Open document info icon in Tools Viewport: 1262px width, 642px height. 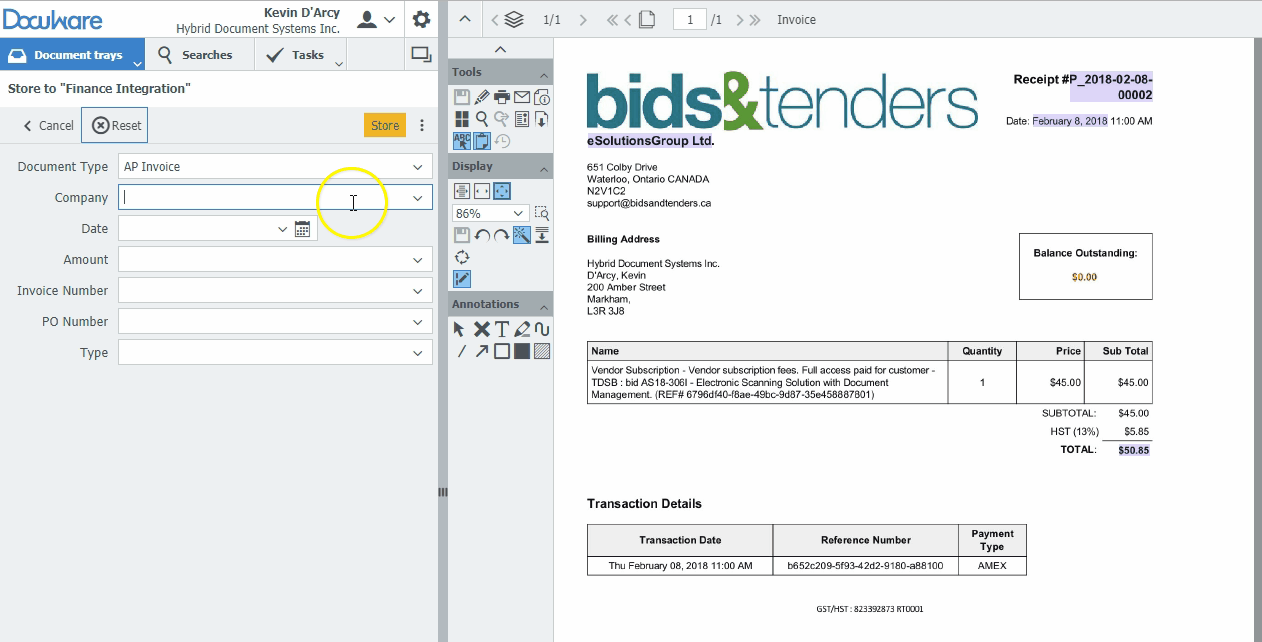541,97
